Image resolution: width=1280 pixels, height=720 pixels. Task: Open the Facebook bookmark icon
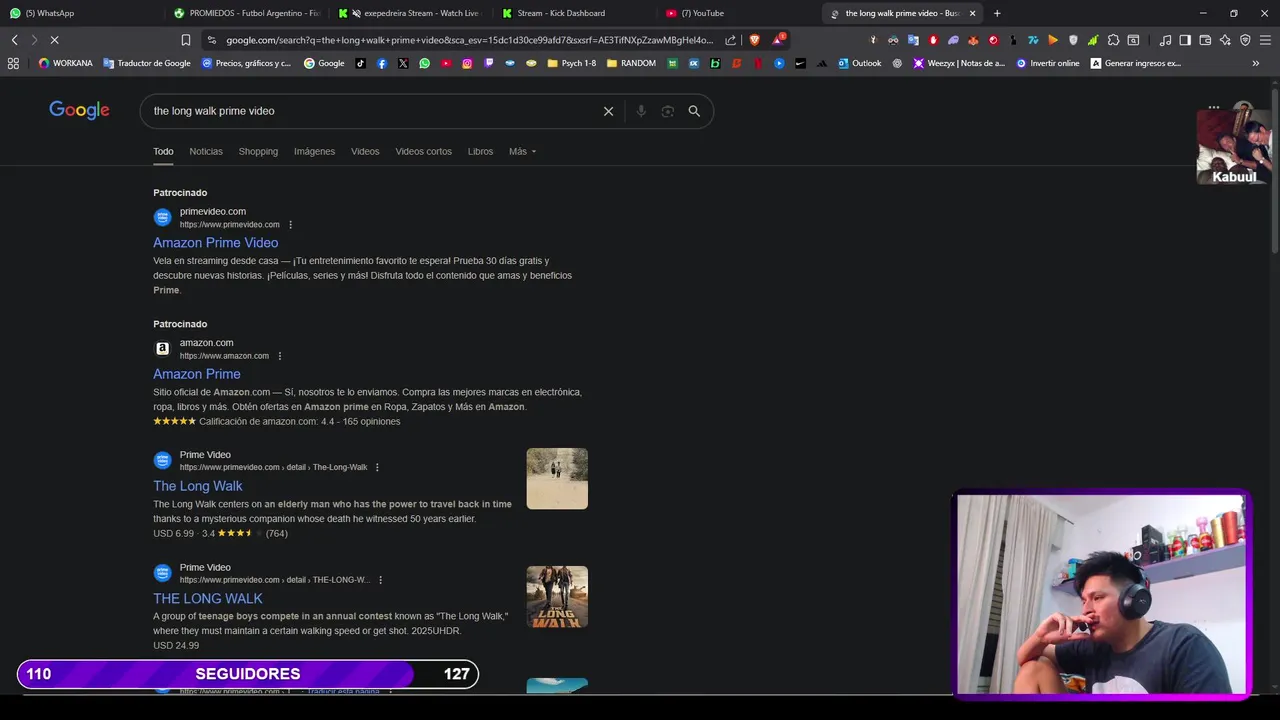(x=382, y=63)
